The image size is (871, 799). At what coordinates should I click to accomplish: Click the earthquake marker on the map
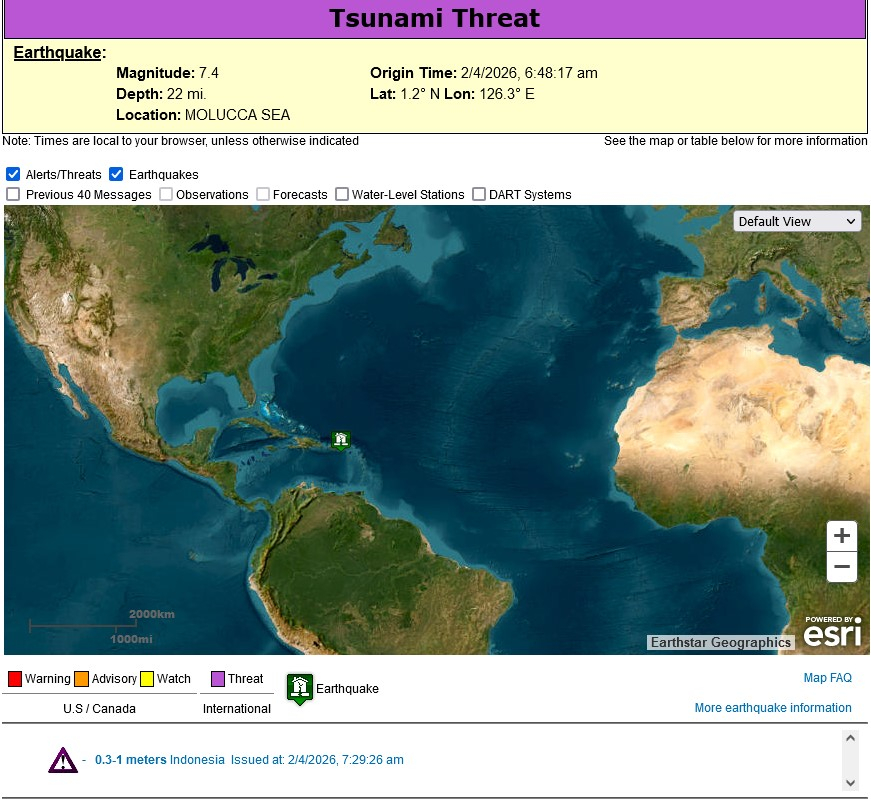click(341, 440)
